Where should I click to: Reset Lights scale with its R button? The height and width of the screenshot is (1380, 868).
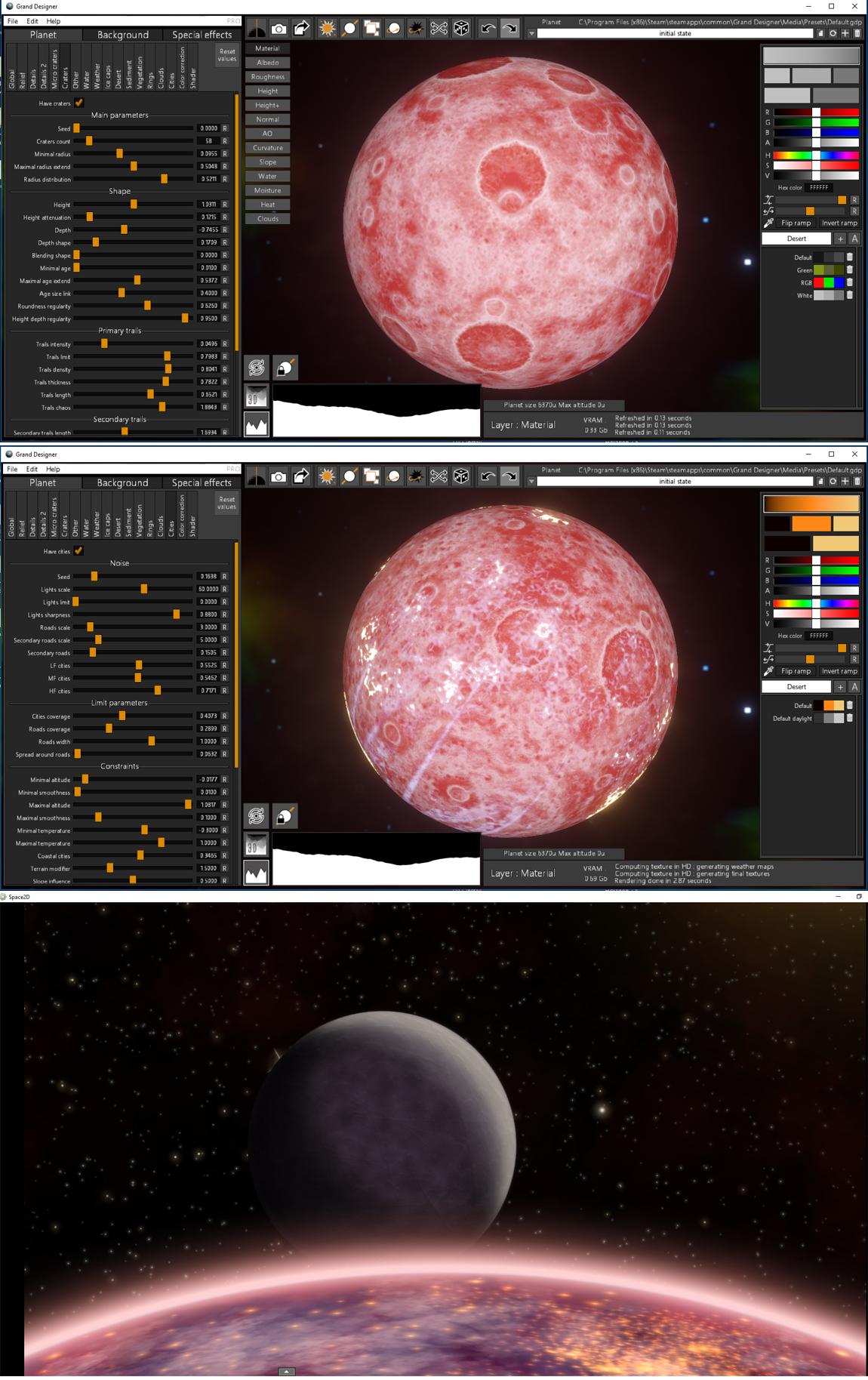(224, 589)
